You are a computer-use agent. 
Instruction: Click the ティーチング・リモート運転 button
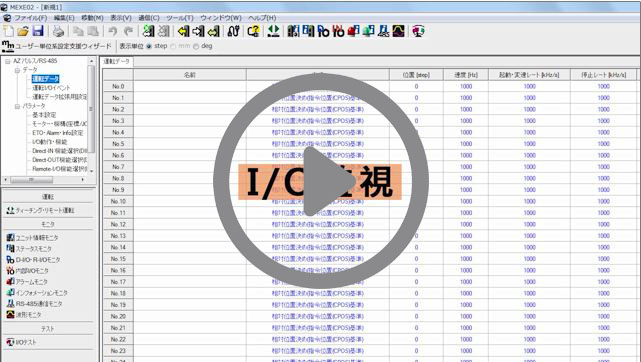point(40,210)
